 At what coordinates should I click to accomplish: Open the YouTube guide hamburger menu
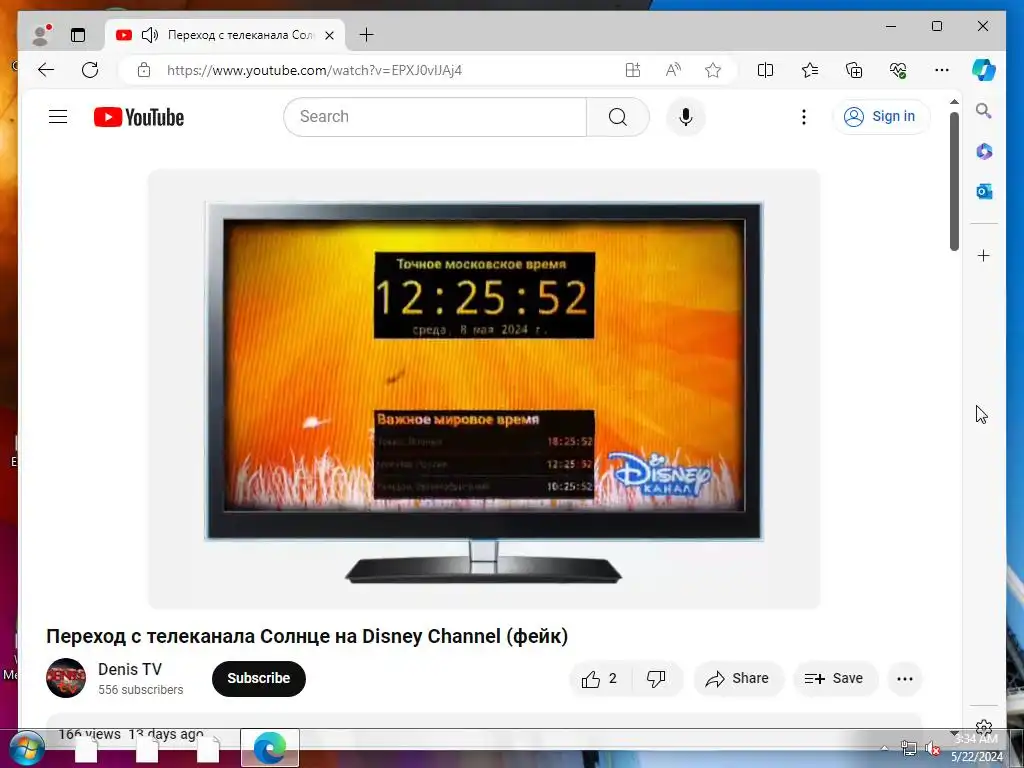point(58,117)
